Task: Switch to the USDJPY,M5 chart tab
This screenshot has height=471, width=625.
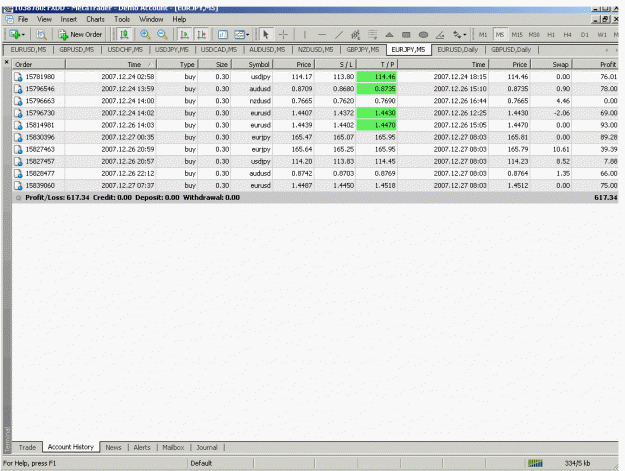Action: coord(171,50)
